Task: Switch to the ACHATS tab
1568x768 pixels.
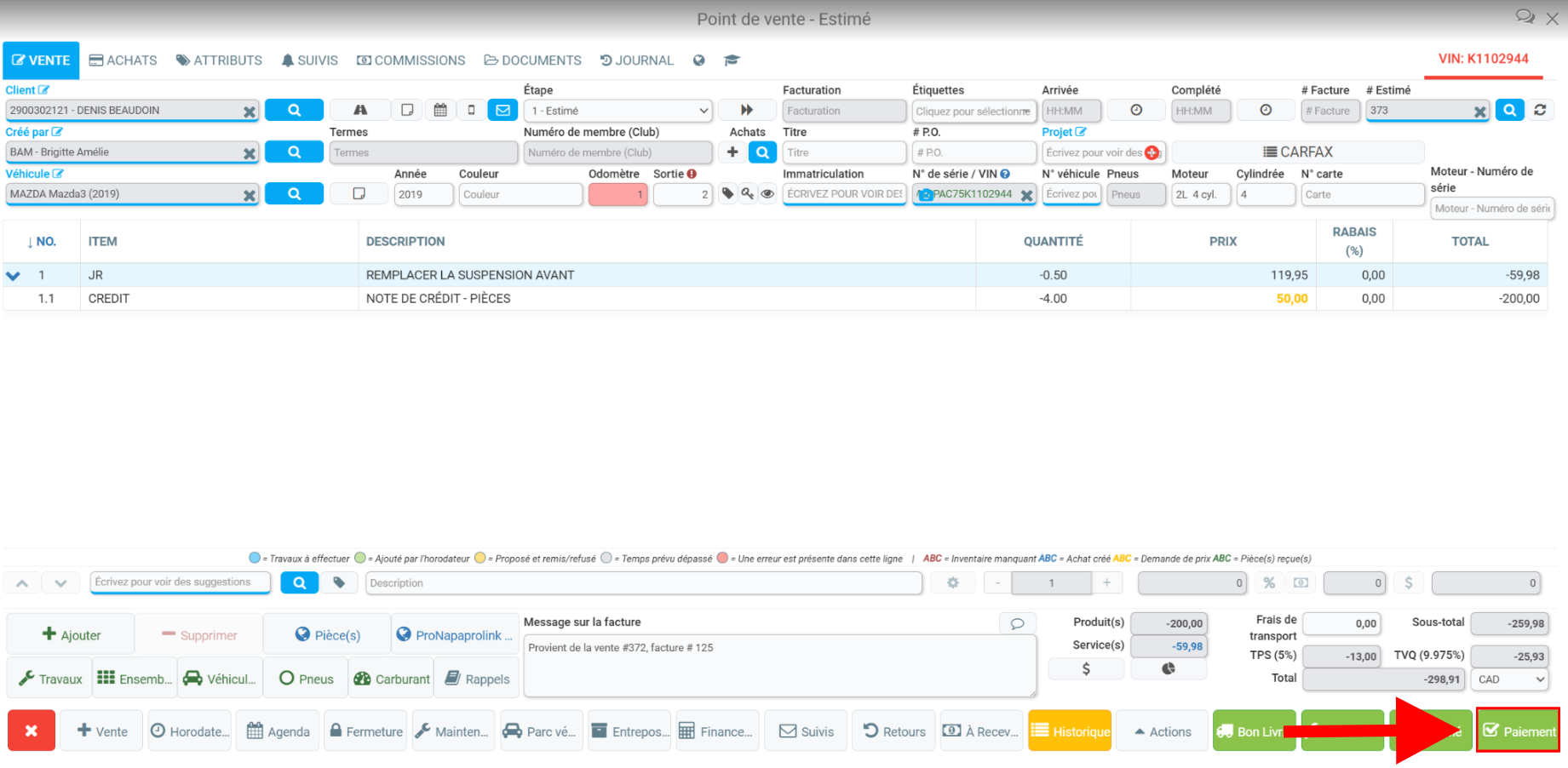Action: point(123,60)
